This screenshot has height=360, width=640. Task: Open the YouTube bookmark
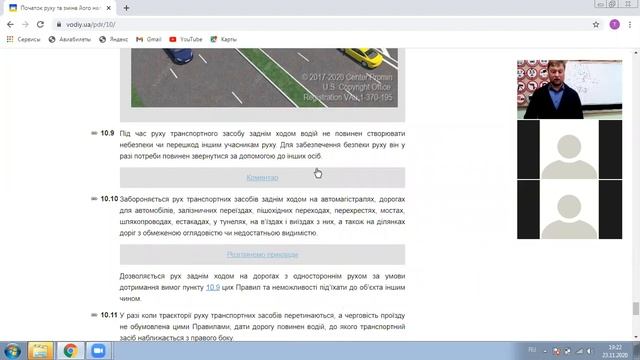186,39
